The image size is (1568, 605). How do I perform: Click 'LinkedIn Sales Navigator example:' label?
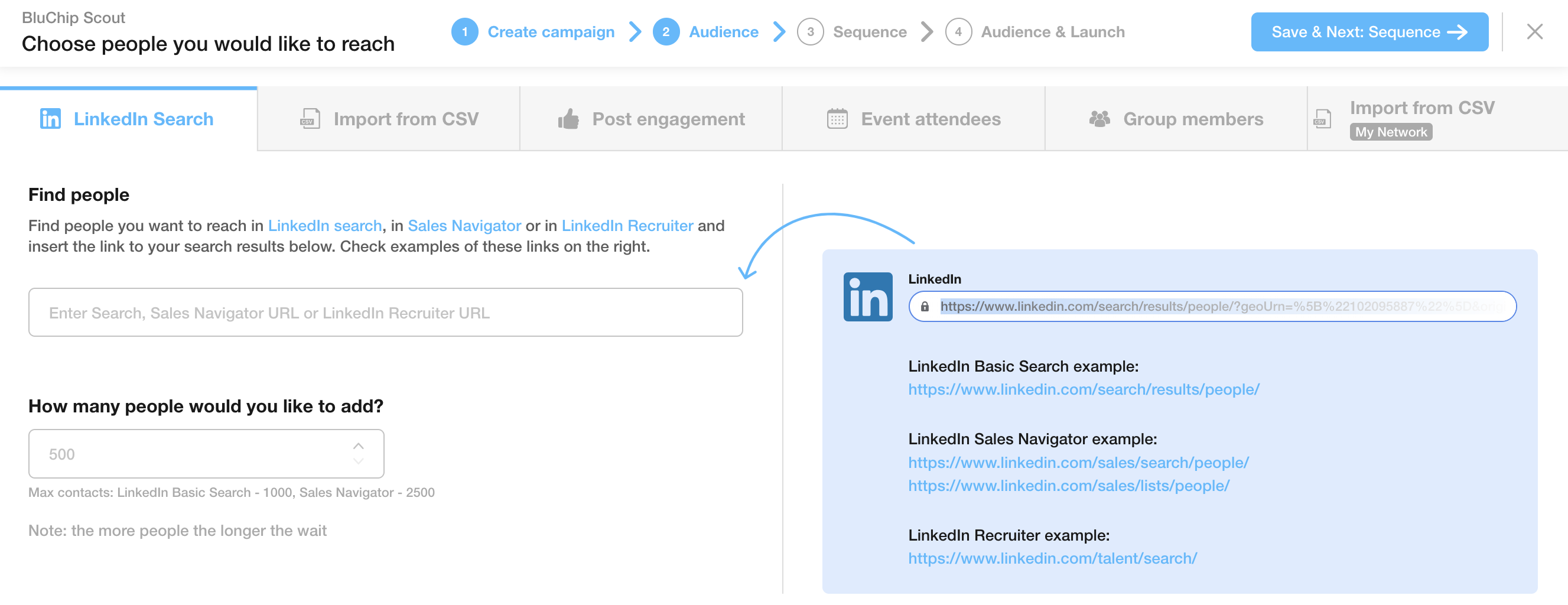click(1032, 440)
